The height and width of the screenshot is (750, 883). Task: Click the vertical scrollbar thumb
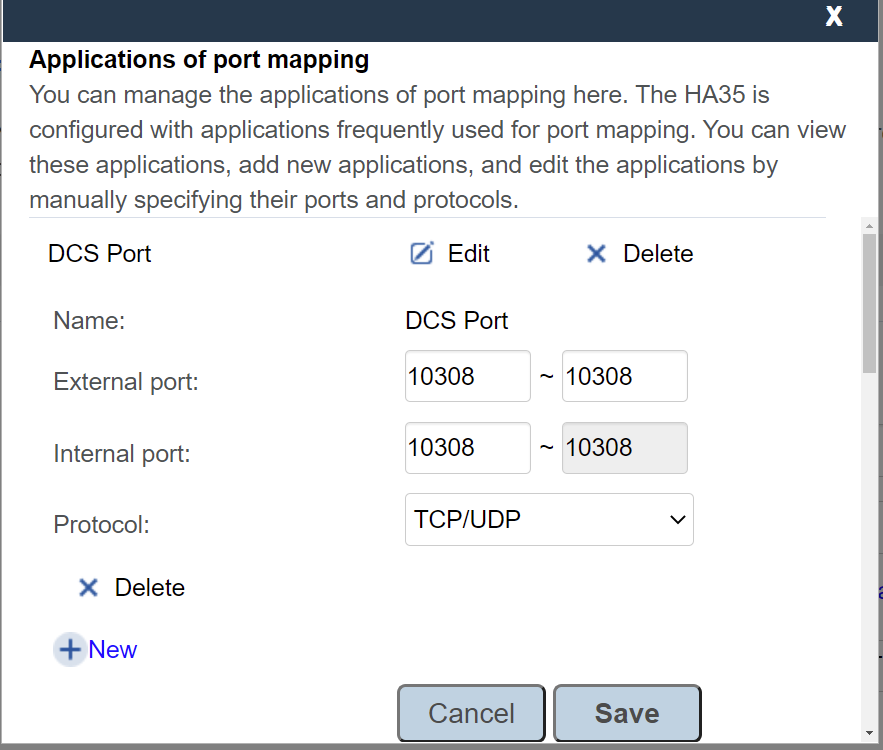coord(869,303)
